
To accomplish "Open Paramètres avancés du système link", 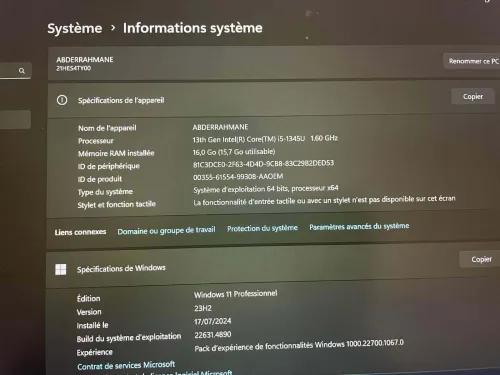I will pos(359,227).
